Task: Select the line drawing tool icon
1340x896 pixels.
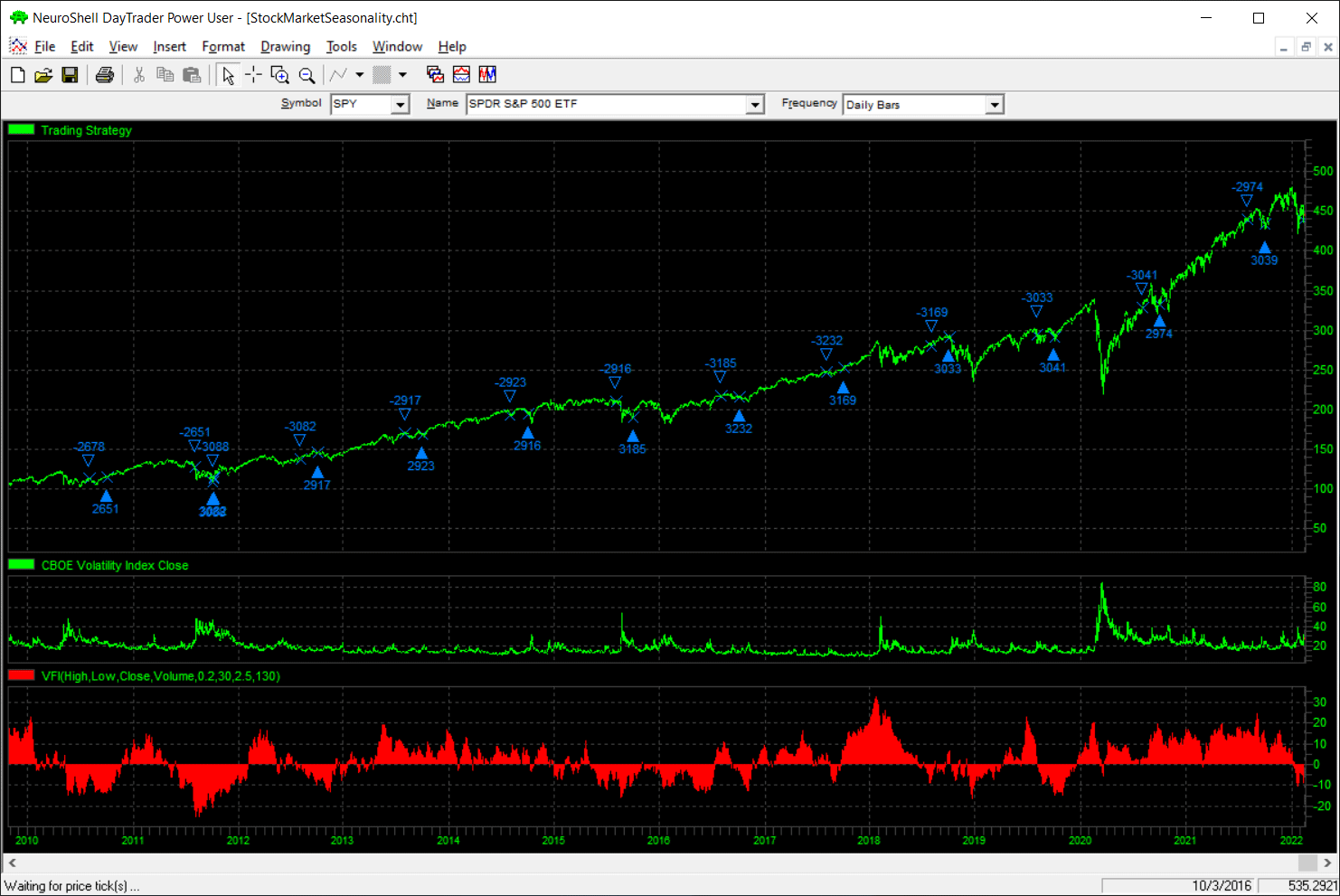Action: coord(339,75)
